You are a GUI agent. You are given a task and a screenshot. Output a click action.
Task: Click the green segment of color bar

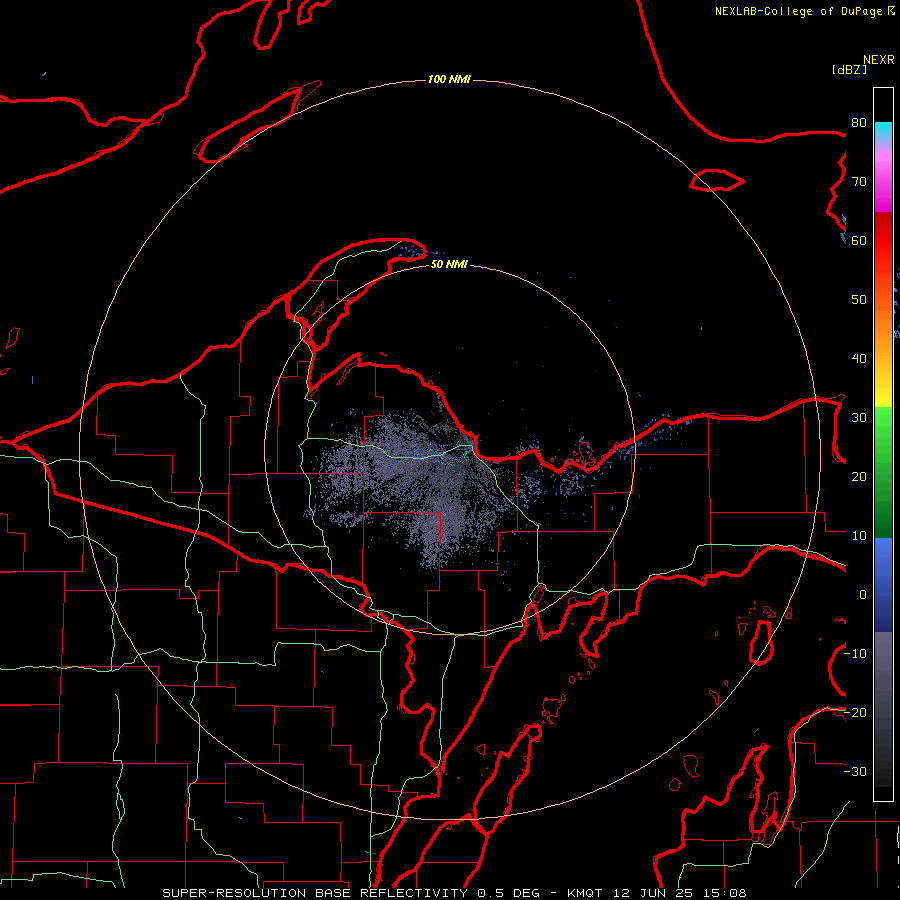[883, 472]
